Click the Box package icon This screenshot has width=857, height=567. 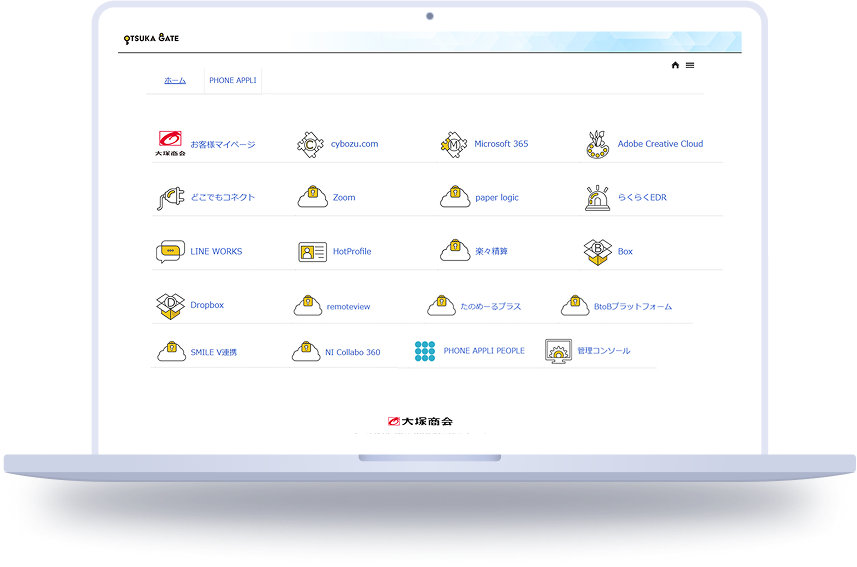(x=598, y=252)
